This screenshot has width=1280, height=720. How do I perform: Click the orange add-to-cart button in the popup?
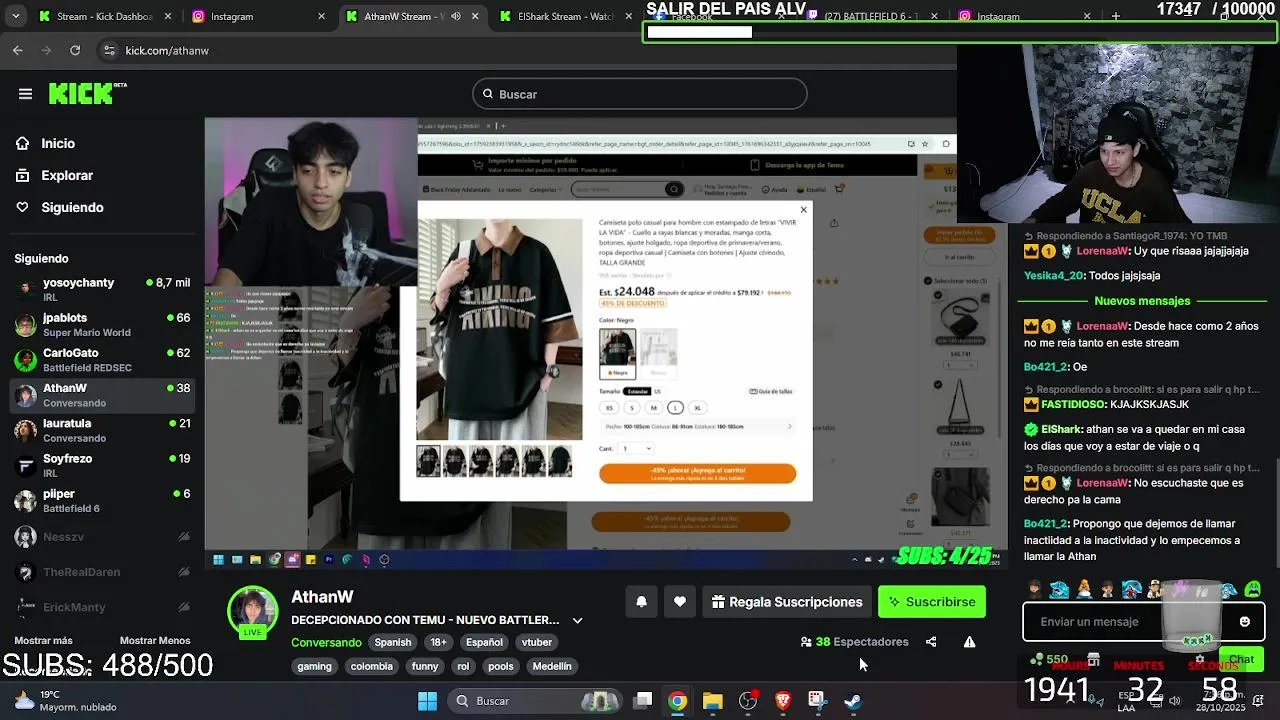(697, 473)
